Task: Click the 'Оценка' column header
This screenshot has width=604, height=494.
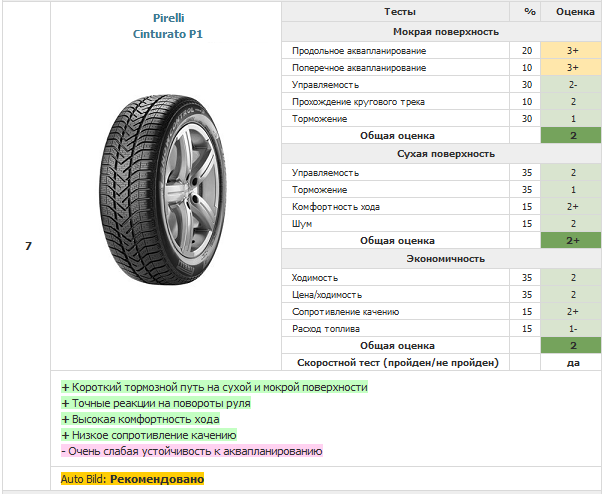Action: pos(575,12)
